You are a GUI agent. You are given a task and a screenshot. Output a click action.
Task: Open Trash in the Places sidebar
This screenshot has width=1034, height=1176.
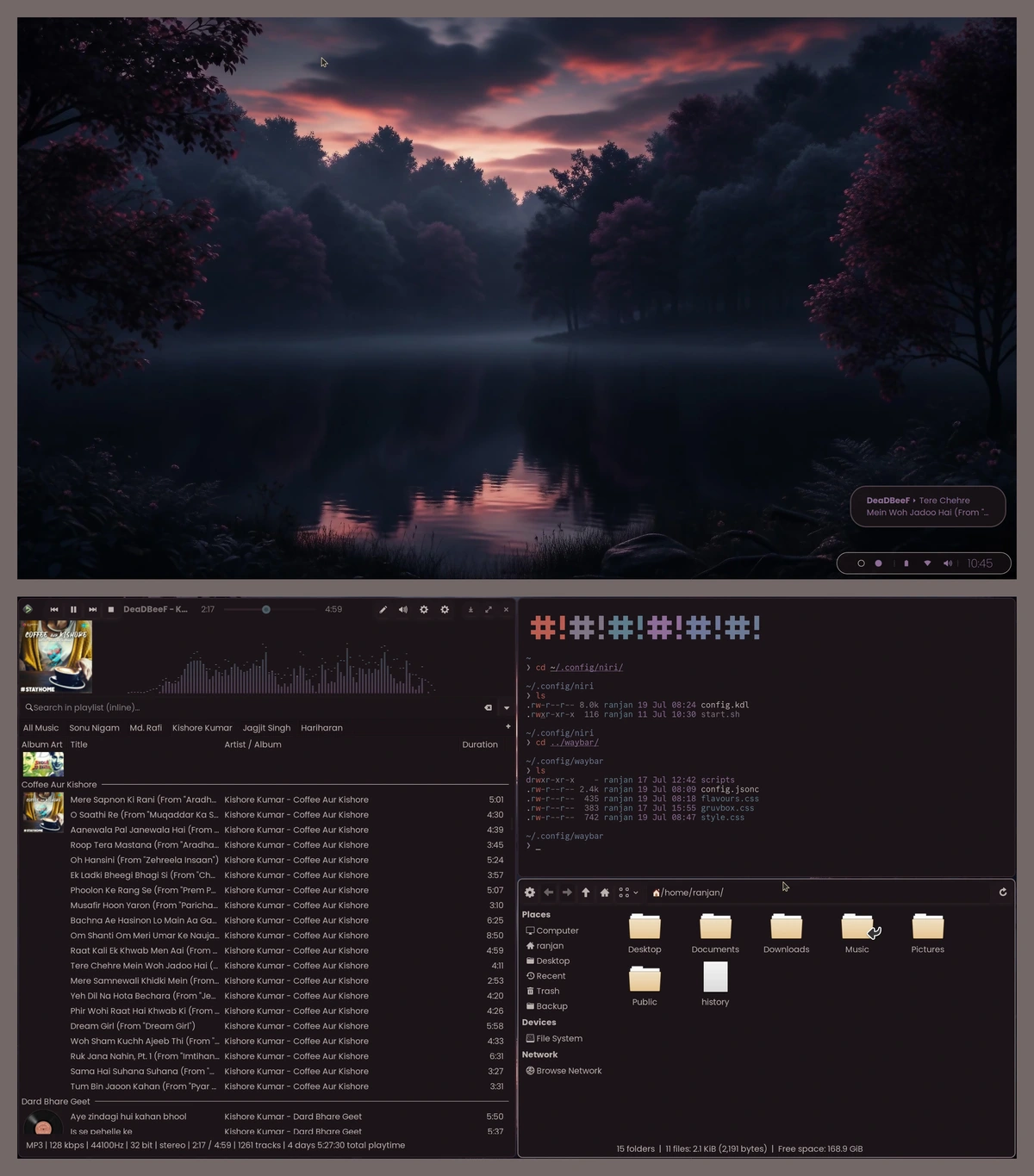547,992
